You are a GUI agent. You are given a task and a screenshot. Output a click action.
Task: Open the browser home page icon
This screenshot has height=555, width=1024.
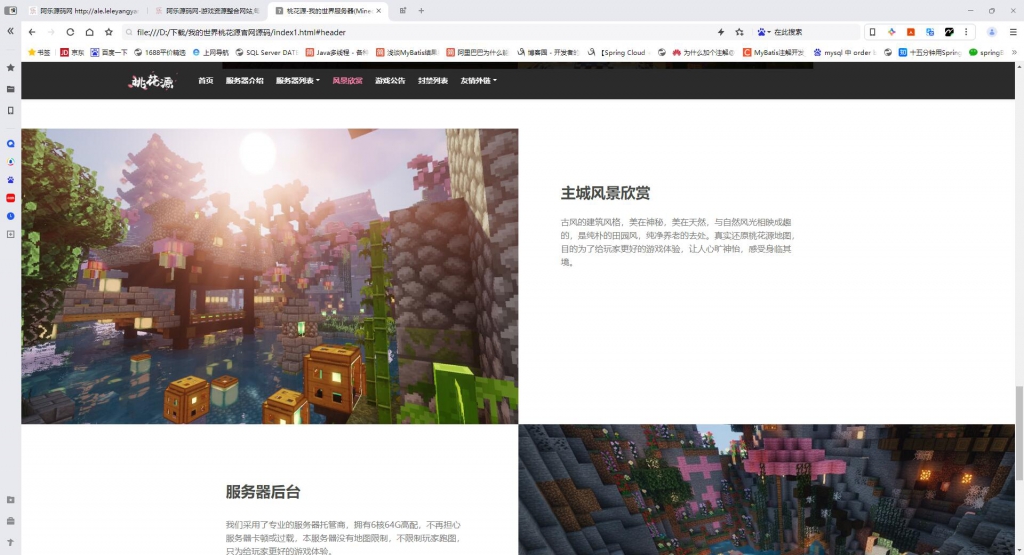click(x=89, y=32)
